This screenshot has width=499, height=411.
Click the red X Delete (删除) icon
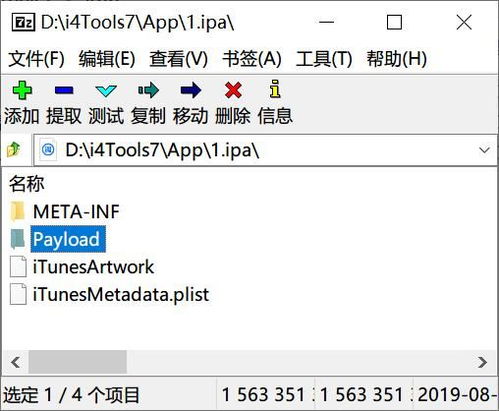coord(233,90)
